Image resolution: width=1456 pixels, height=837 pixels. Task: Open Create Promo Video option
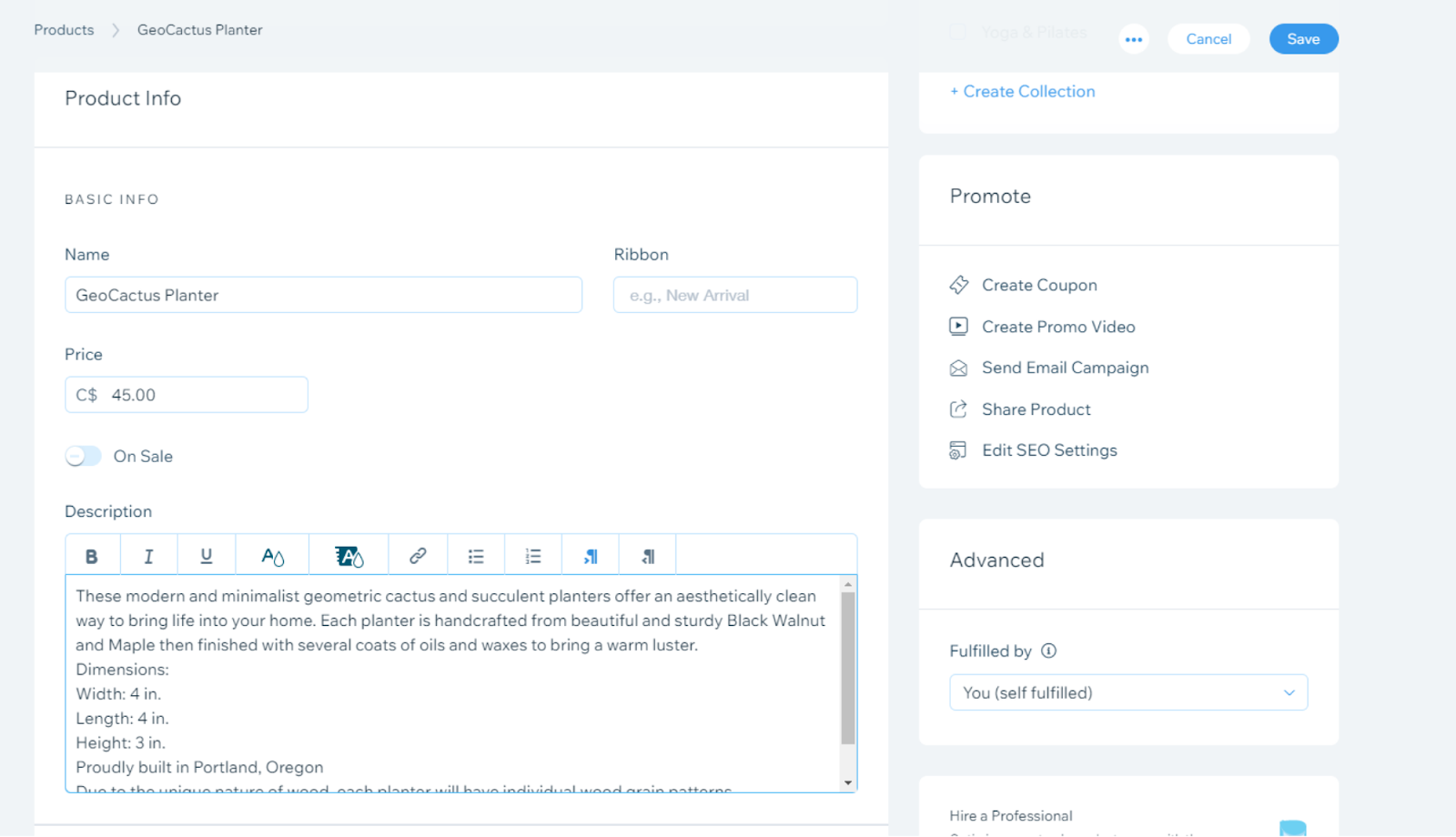(1058, 327)
